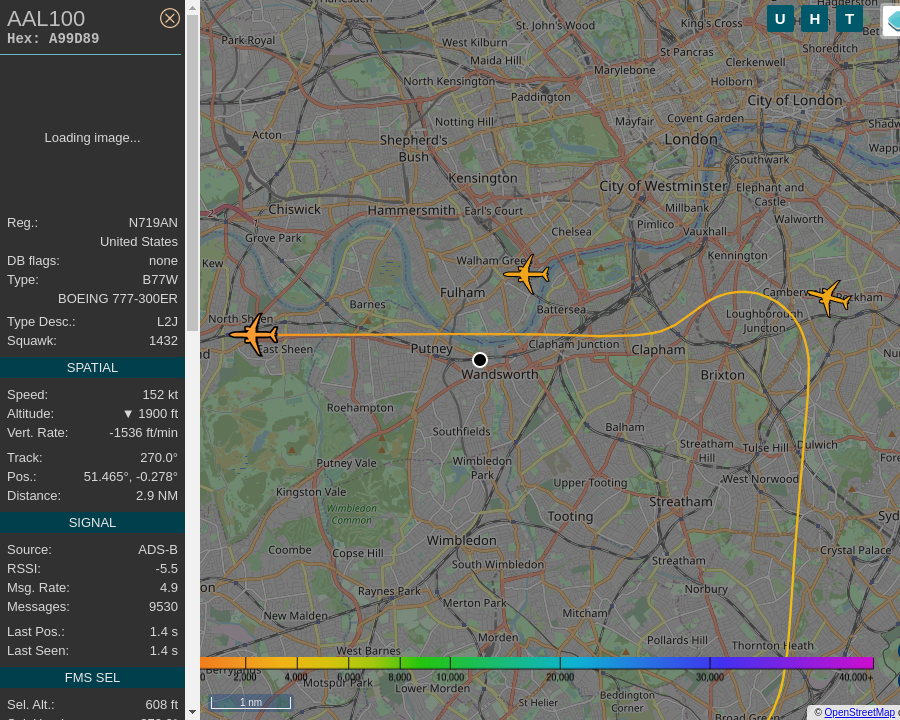Click the info panel scrollbar thumb
900x720 pixels.
[192, 173]
